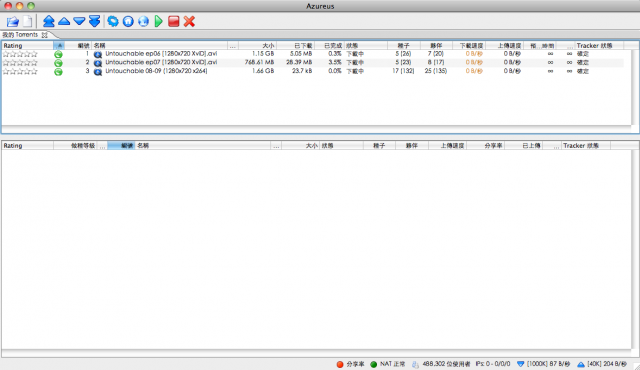Viewport: 640px width, 370px height.
Task: Sort downloads by 下載速度 column header
Action: 469,45
